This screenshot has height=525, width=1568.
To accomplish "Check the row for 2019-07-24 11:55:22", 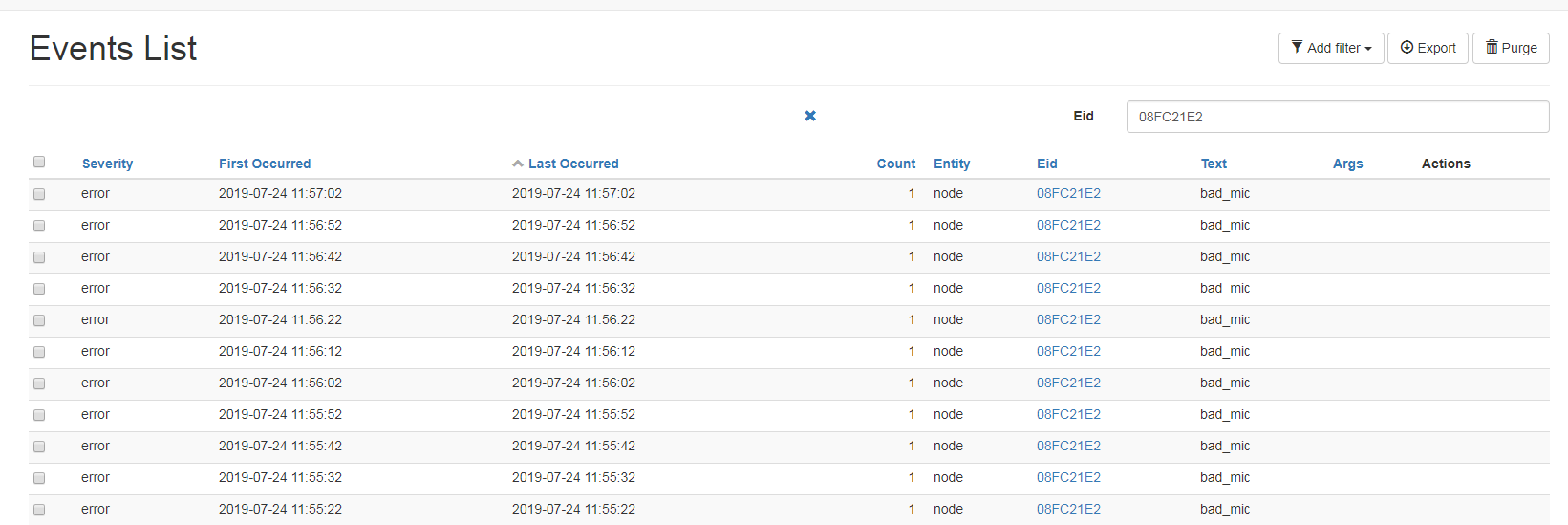I will [x=39, y=510].
